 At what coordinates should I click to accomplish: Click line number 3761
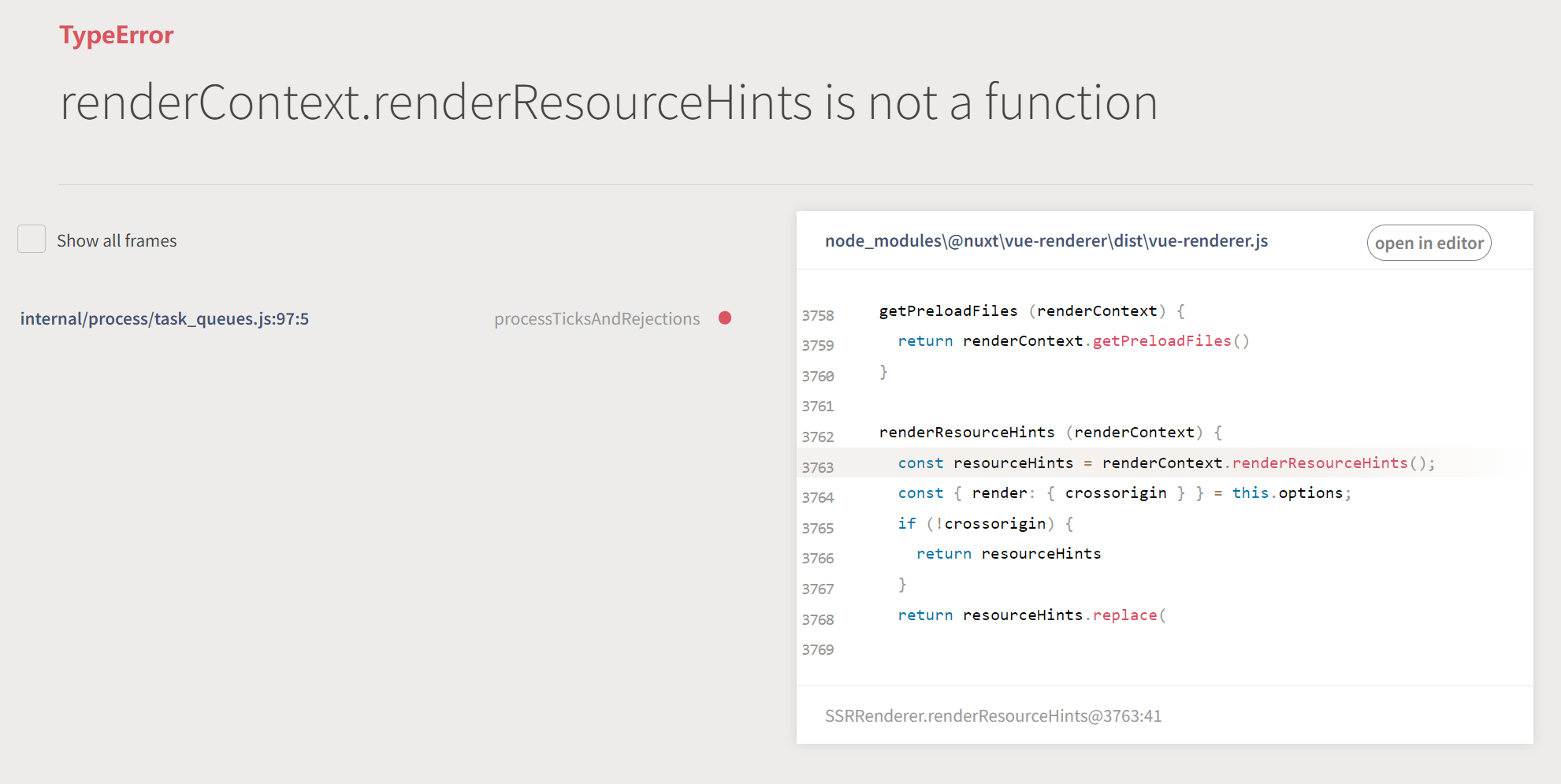click(x=817, y=406)
